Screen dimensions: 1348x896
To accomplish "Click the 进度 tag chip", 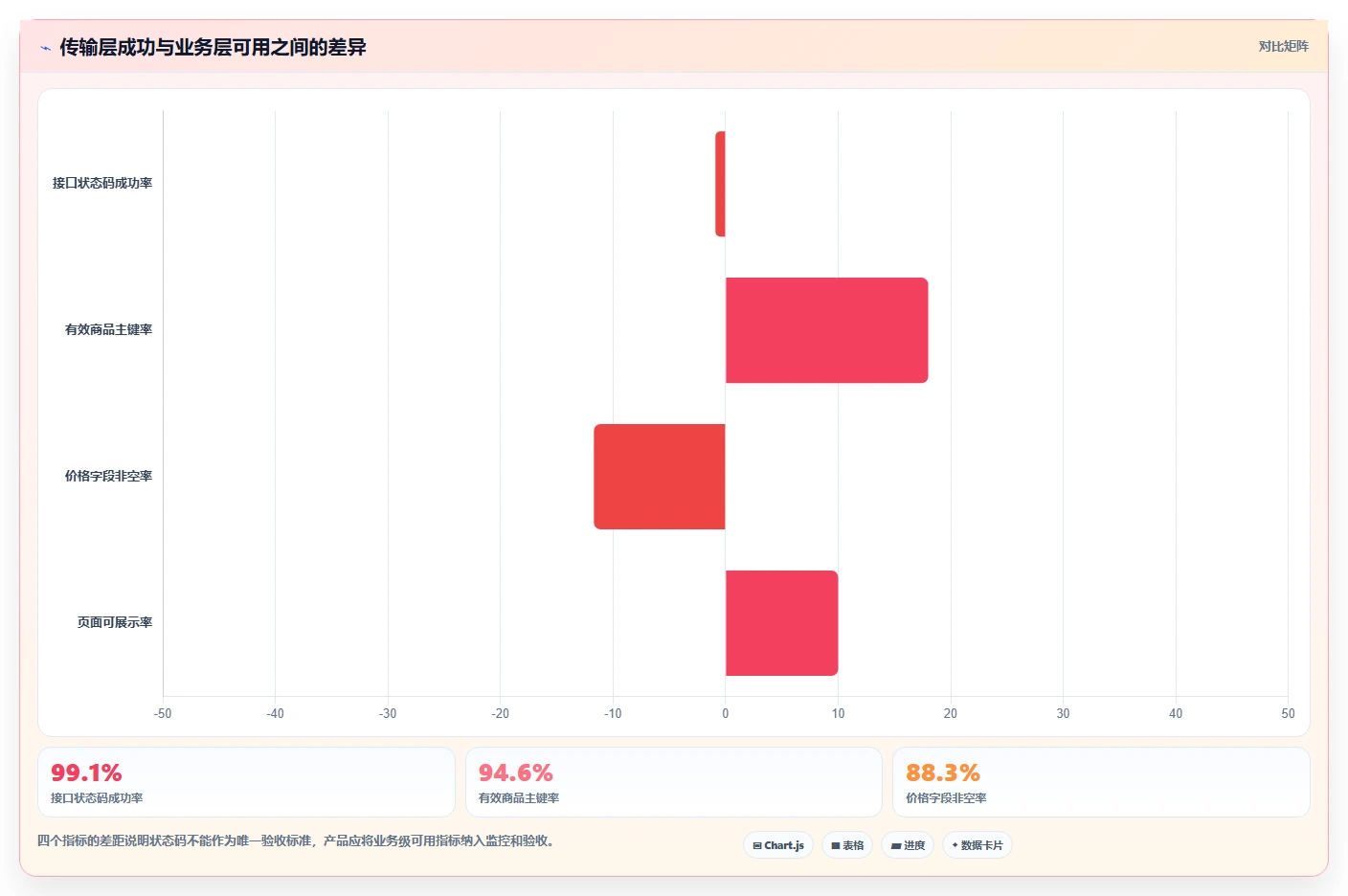I will tap(908, 845).
